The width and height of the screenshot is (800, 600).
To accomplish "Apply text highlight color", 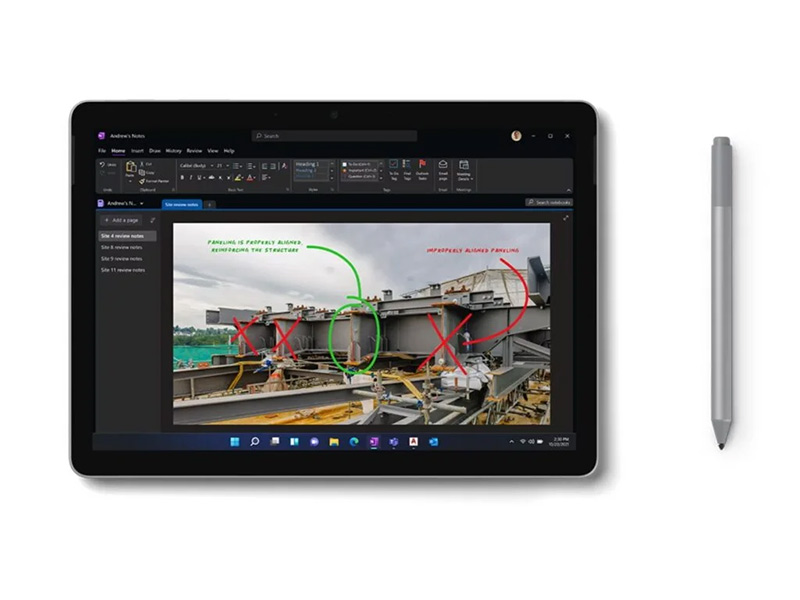I will coord(238,178).
